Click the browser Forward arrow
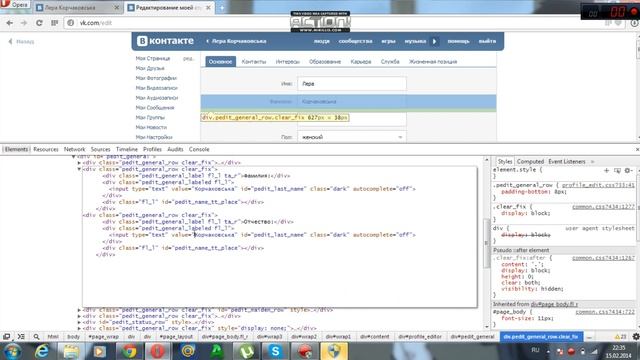The width and height of the screenshot is (640, 360). click(24, 23)
